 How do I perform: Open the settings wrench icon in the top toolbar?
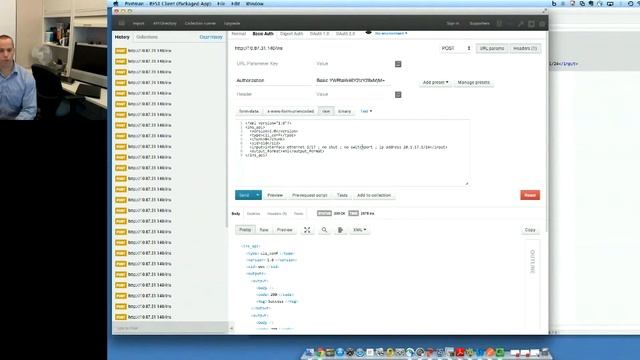(520, 24)
